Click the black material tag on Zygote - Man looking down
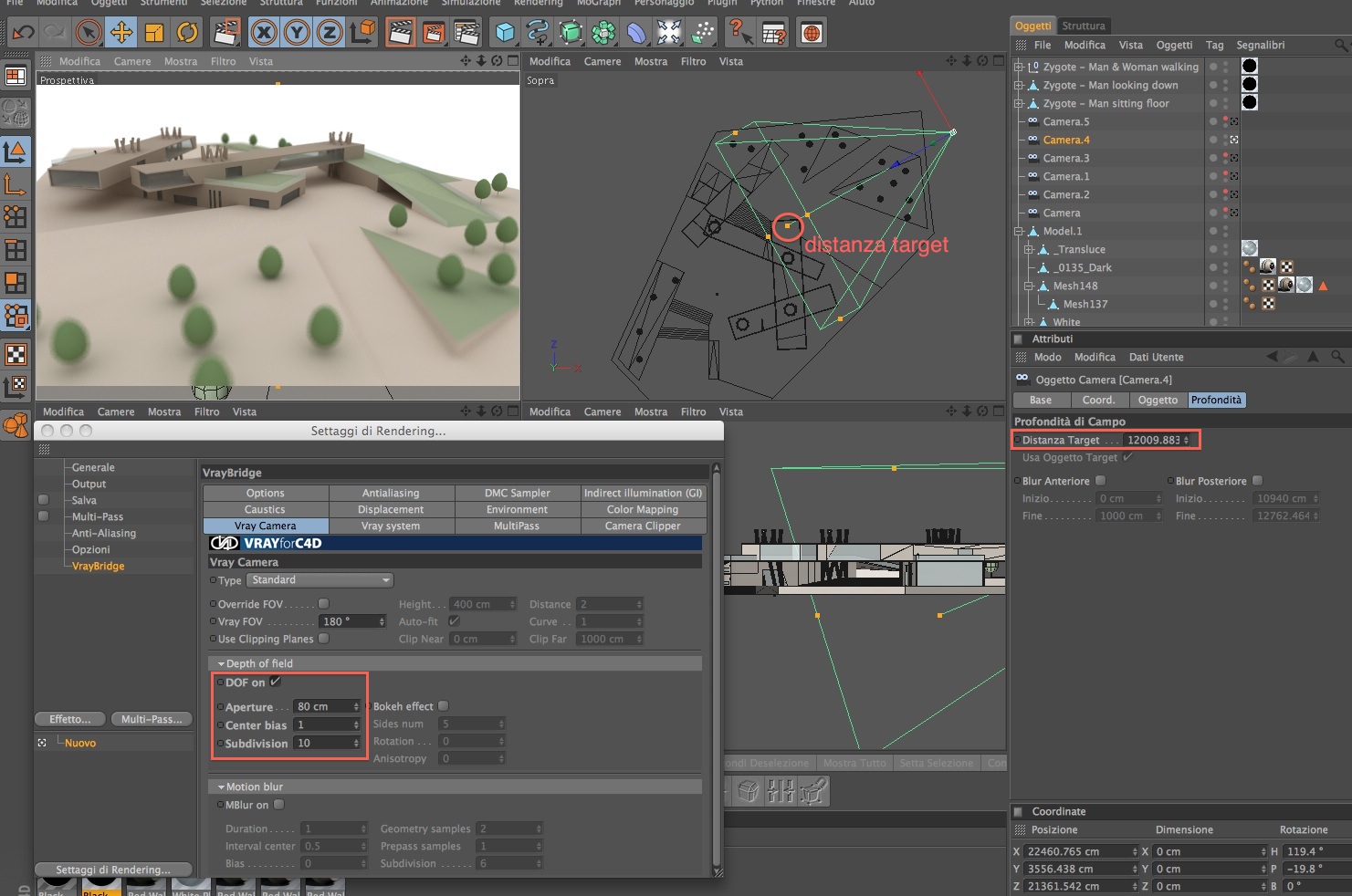 click(x=1250, y=84)
